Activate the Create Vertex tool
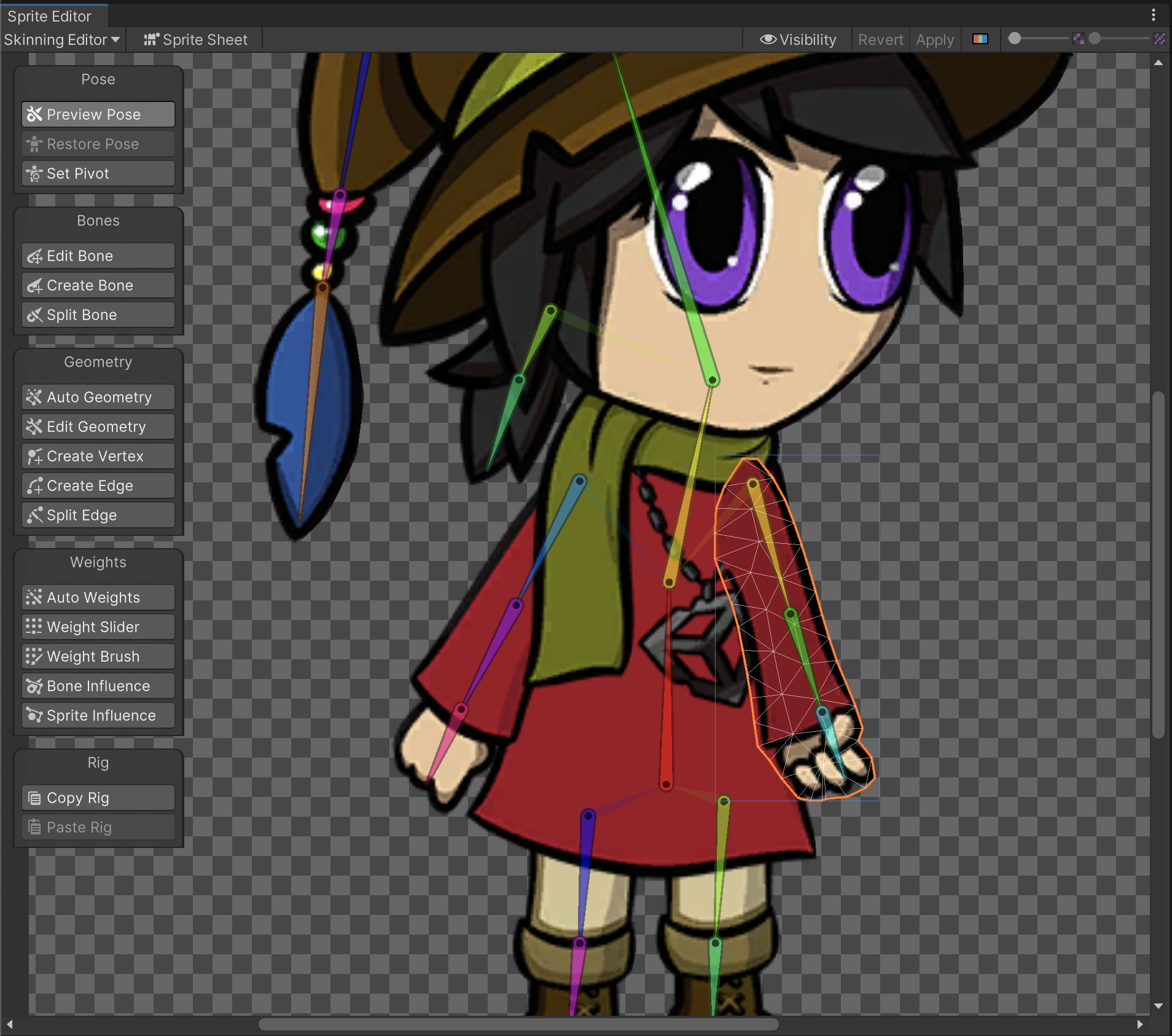This screenshot has width=1172, height=1036. click(x=98, y=457)
